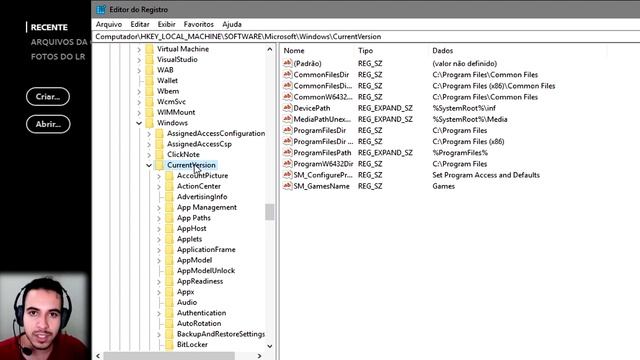640x360 pixels.
Task: Click tree vertical scrollbar thumb
Action: coord(269,212)
